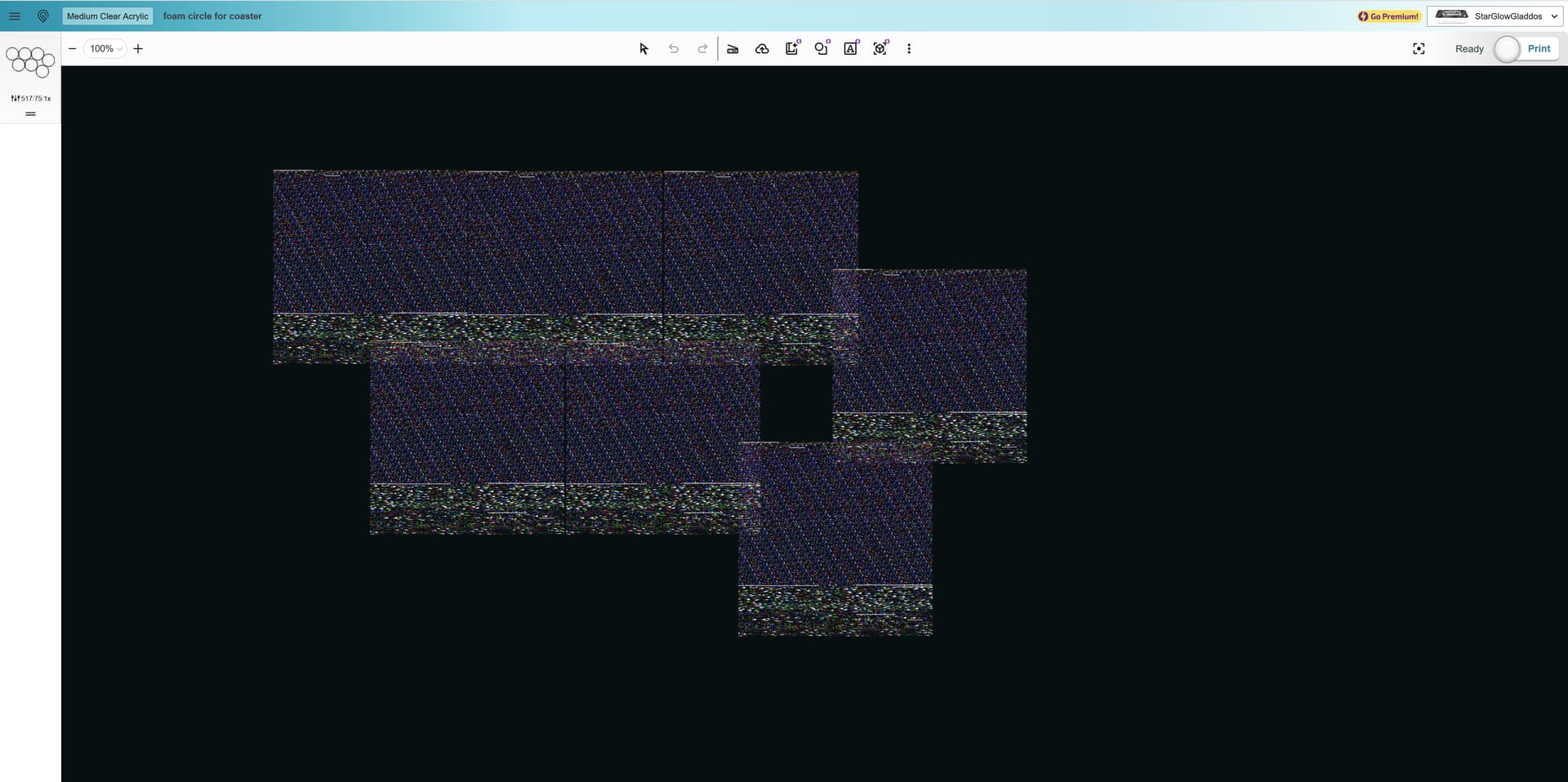Click the design name 'foam circle for coaster'
The image size is (1568, 782).
click(x=212, y=16)
